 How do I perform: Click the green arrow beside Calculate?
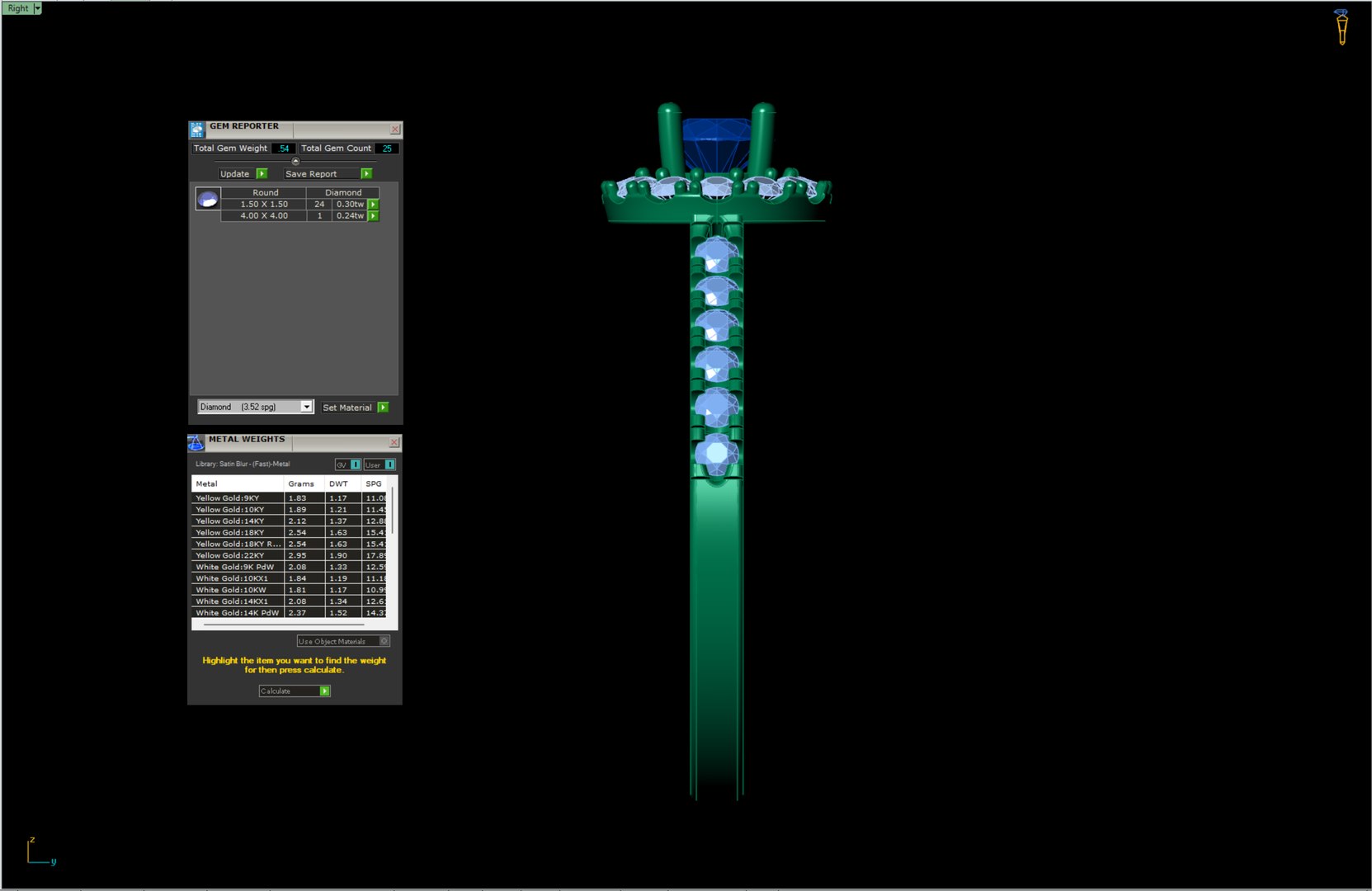point(325,691)
